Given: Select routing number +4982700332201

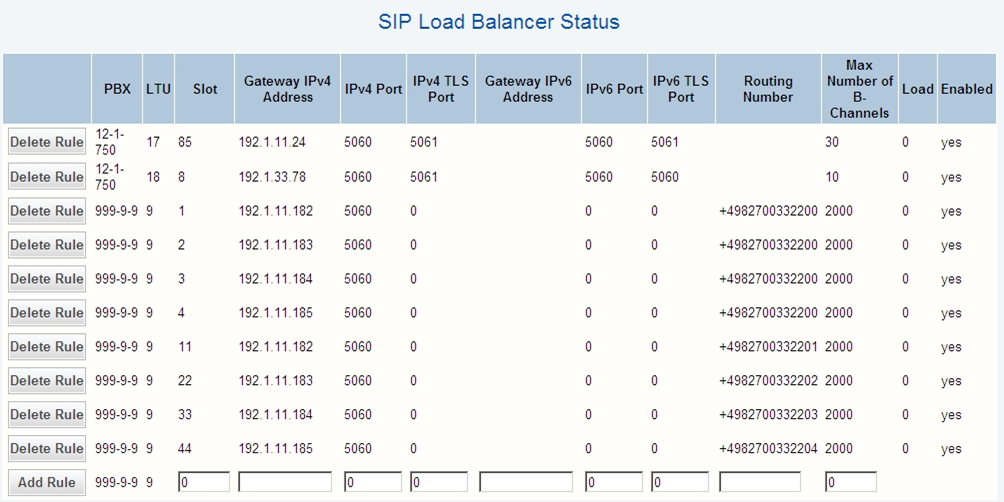Looking at the screenshot, I should (x=768, y=347).
